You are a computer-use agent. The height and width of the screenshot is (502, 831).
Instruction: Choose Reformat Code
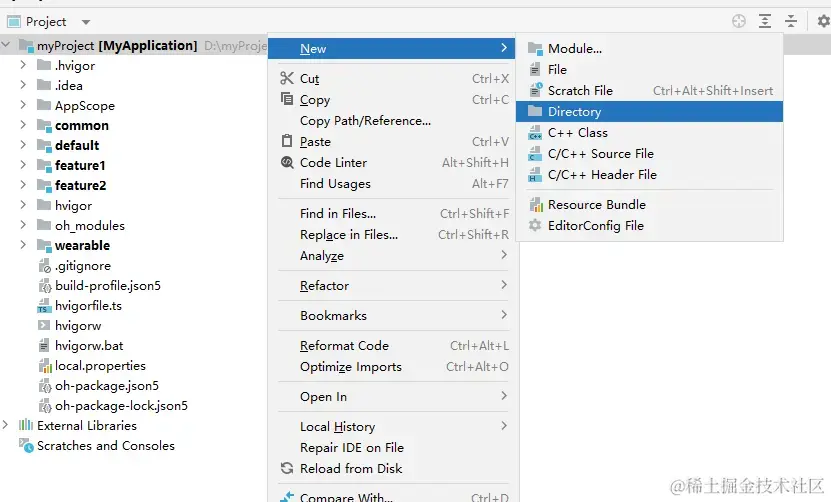[x=392, y=346]
